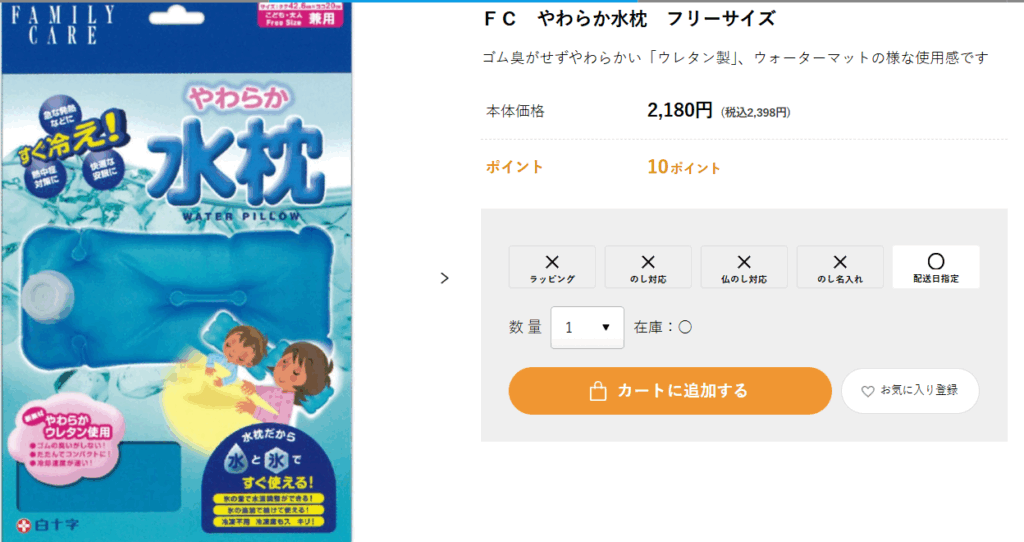
Task: Click the shopping bag icon in cart button
Action: [598, 391]
